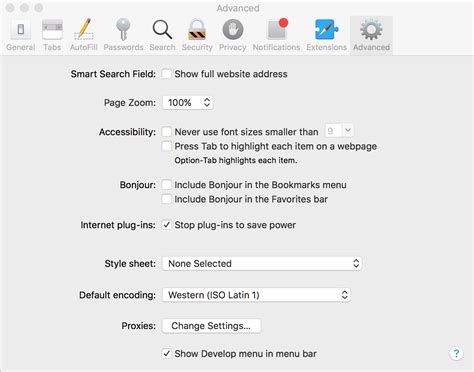Image resolution: width=474 pixels, height=372 pixels.
Task: Open Search magnifying glass preferences
Action: [x=162, y=35]
